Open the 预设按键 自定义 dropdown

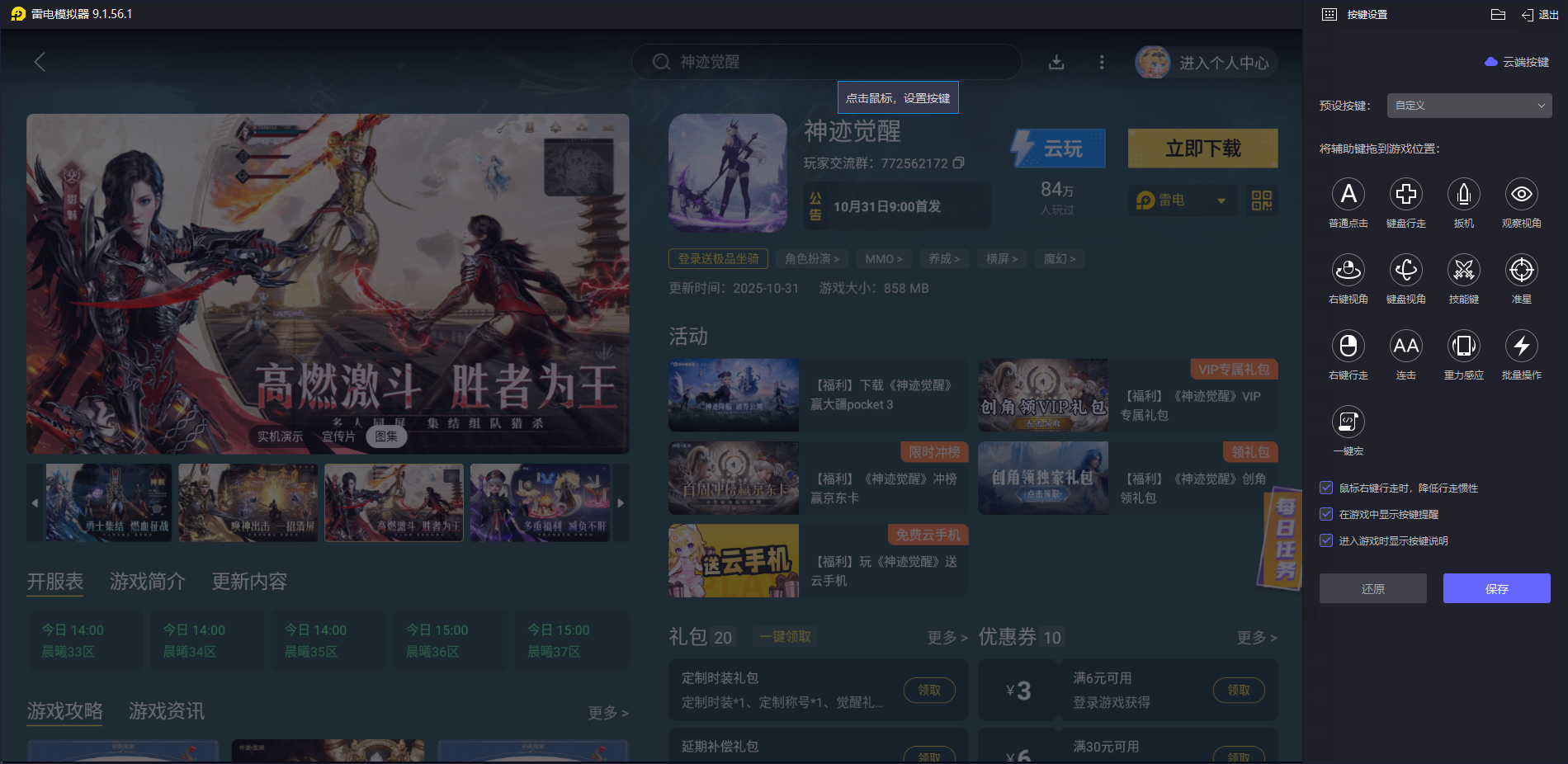coord(1469,106)
